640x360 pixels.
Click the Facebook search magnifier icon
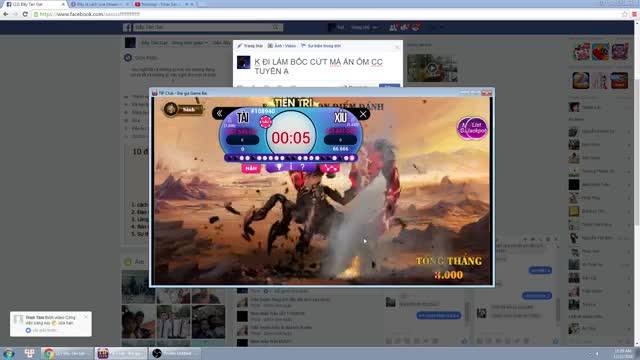pyautogui.click(x=277, y=27)
